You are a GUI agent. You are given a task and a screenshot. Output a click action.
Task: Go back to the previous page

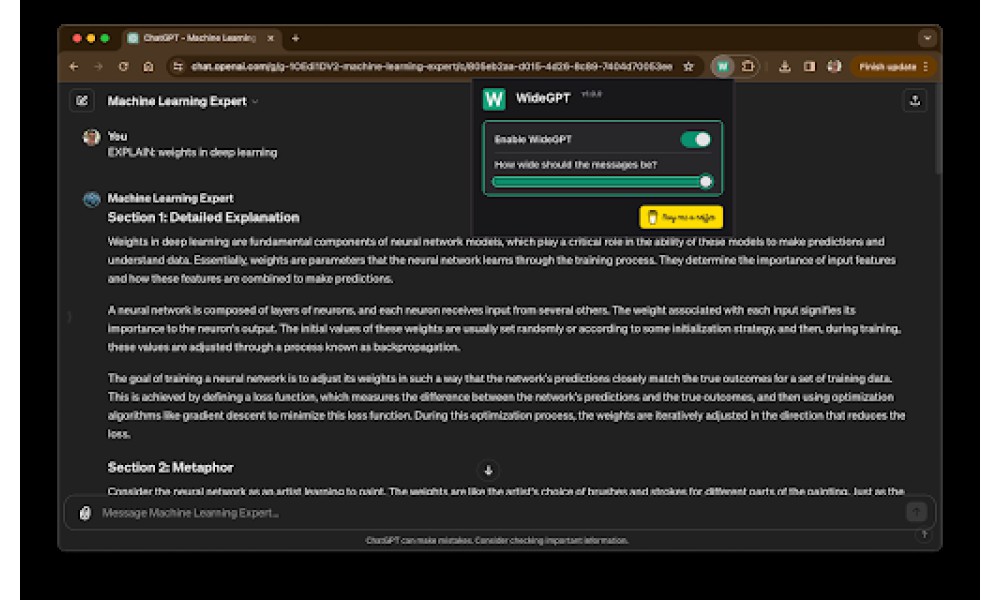74,66
